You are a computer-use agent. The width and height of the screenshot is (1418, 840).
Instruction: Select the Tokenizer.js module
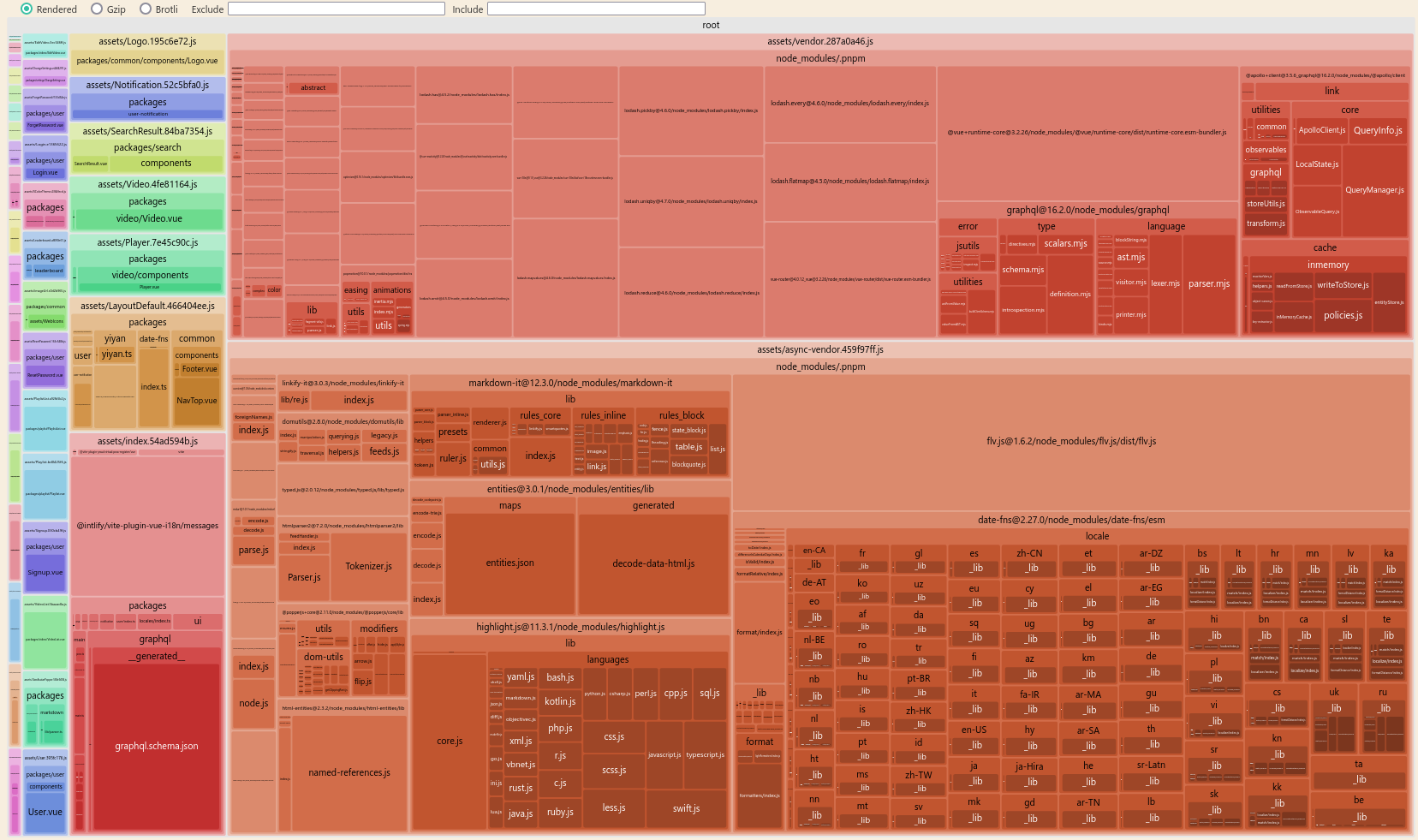(x=369, y=567)
